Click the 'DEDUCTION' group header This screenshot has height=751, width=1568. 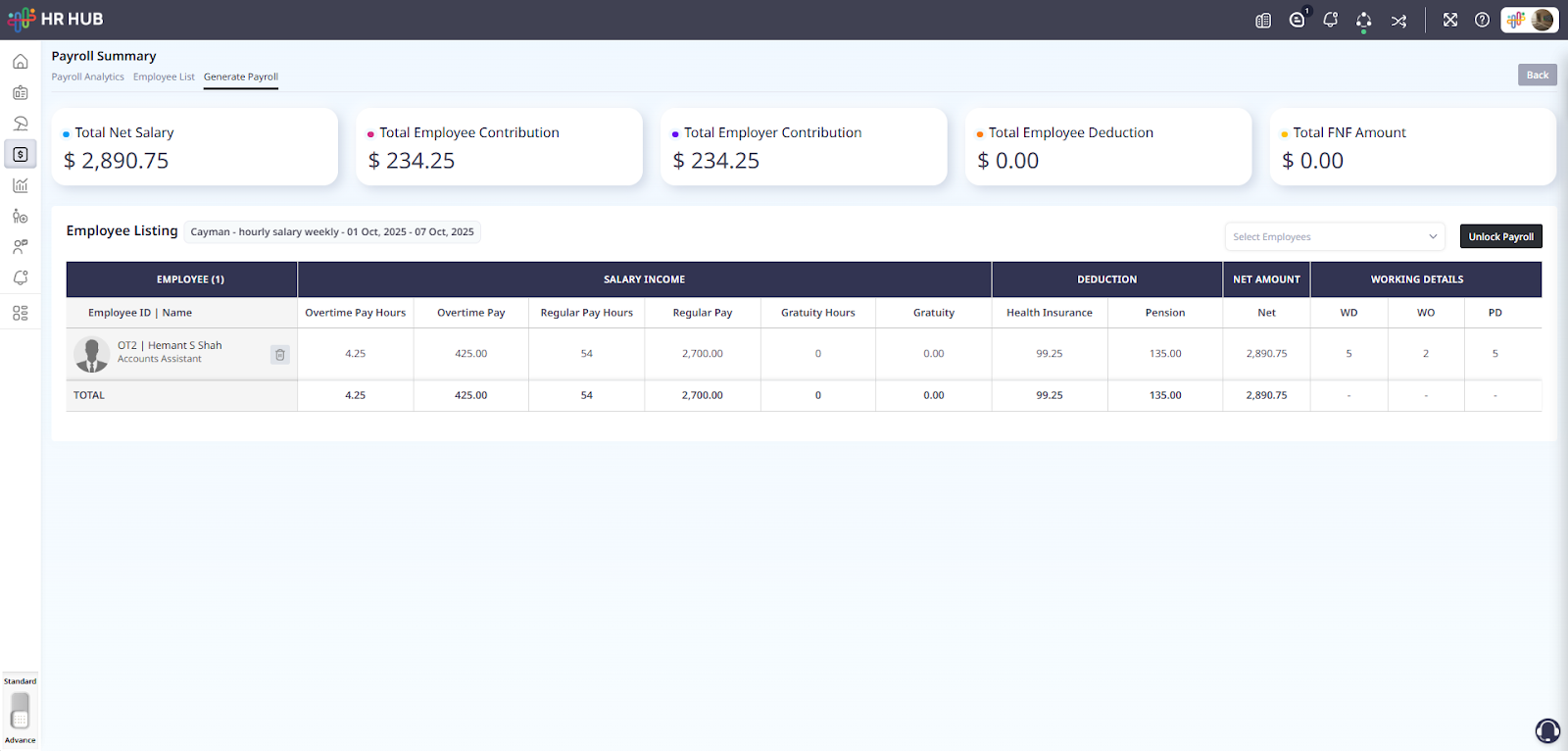click(1107, 279)
